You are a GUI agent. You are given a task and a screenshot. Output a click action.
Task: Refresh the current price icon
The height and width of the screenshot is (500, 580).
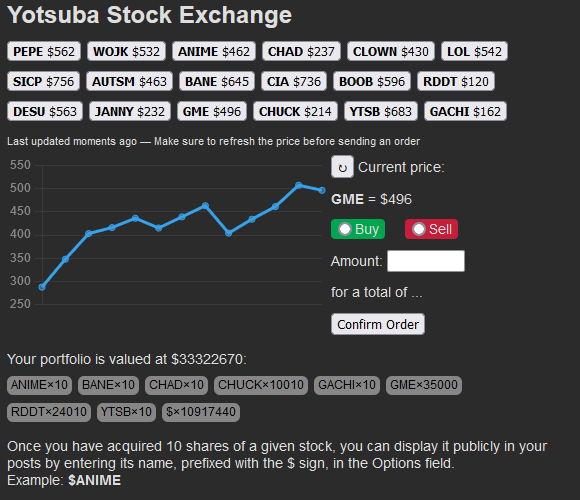342,167
